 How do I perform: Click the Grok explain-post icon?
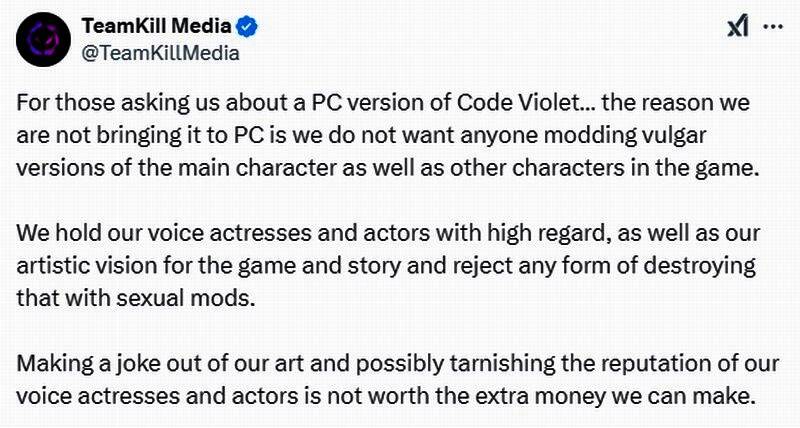pyautogui.click(x=737, y=27)
